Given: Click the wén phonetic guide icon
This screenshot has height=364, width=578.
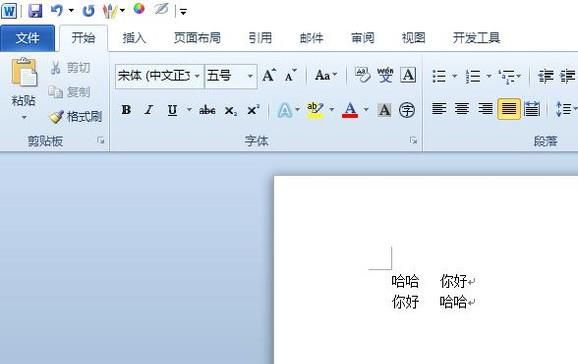Looking at the screenshot, I should (x=385, y=75).
